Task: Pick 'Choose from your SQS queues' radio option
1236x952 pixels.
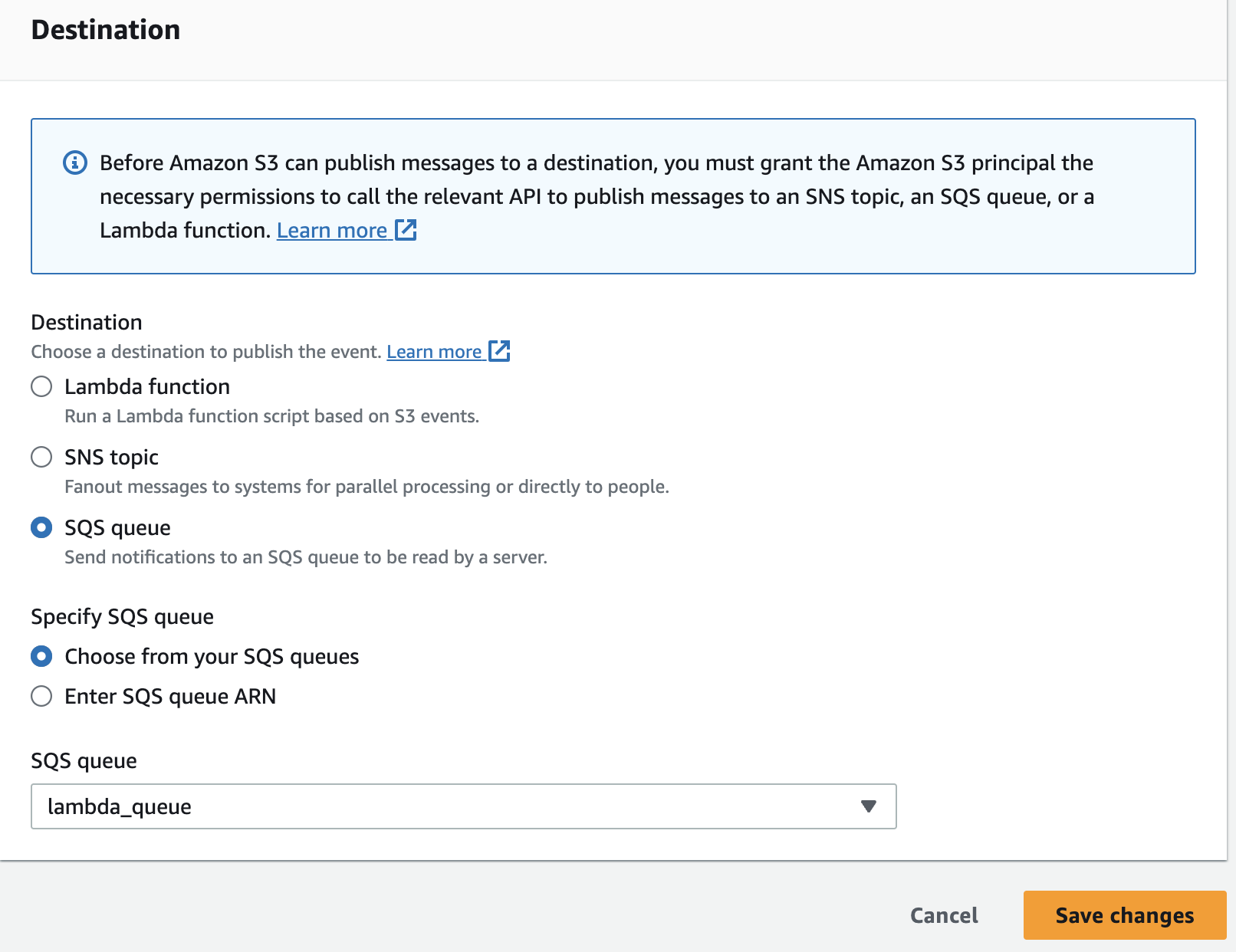Action: point(41,656)
